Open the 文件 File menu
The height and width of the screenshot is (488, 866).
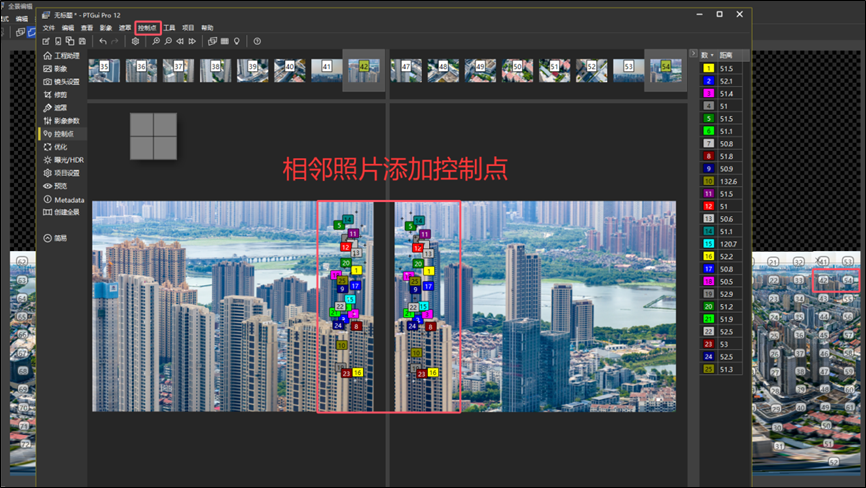click(x=49, y=28)
